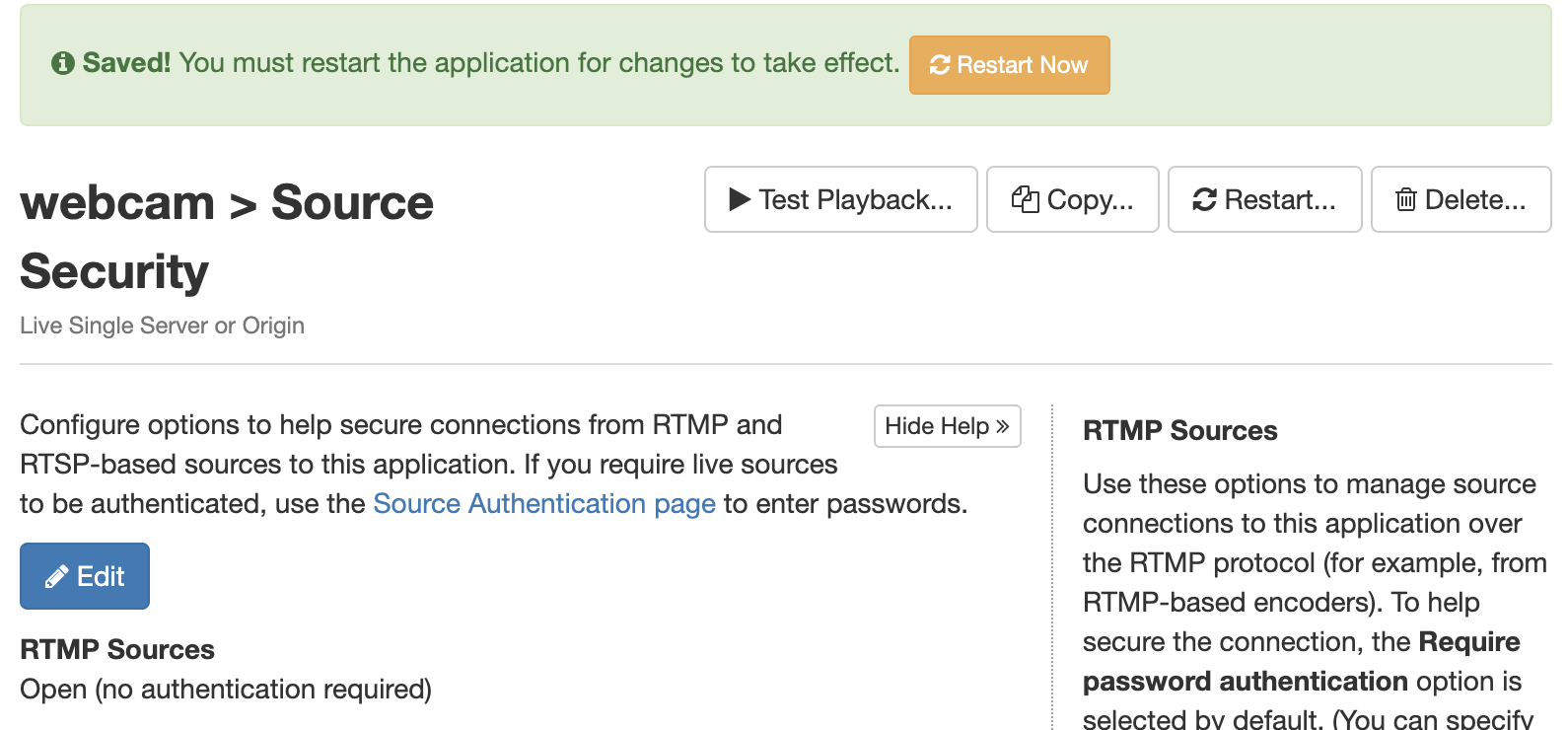Click the copy icon on the Copy button
1568x730 pixels.
[1025, 199]
